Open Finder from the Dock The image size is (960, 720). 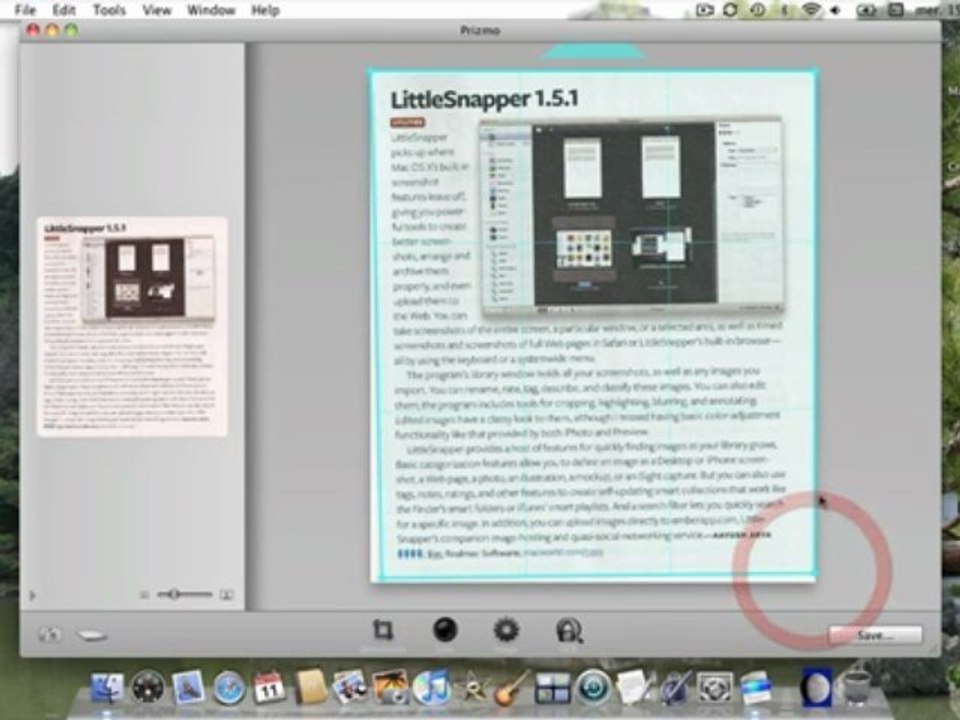(107, 688)
